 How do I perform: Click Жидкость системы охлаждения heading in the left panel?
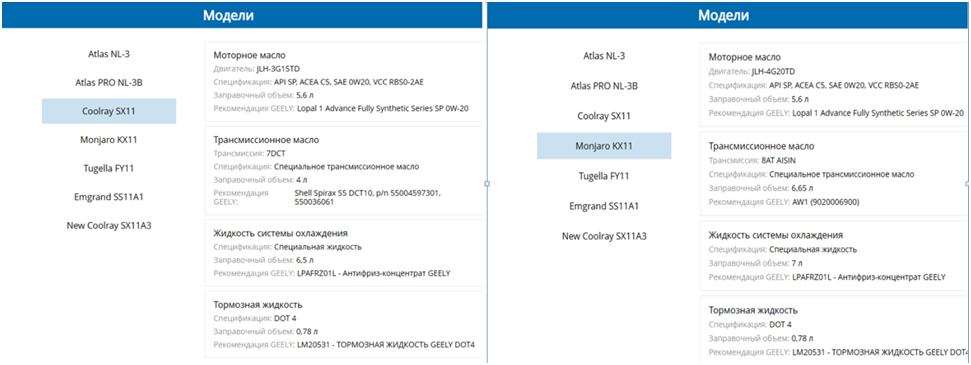point(281,234)
